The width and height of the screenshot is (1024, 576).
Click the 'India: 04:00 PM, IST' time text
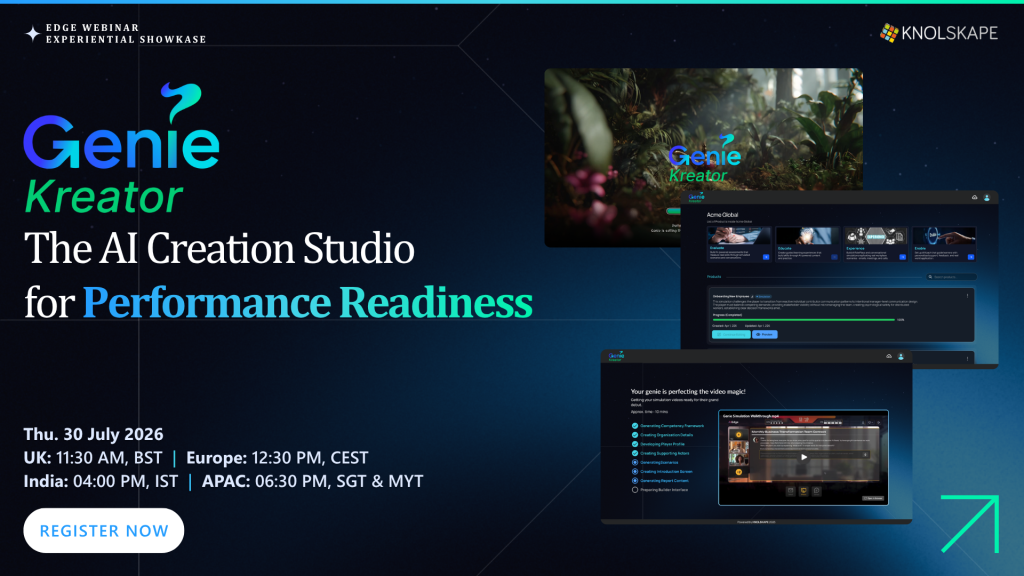(x=101, y=481)
